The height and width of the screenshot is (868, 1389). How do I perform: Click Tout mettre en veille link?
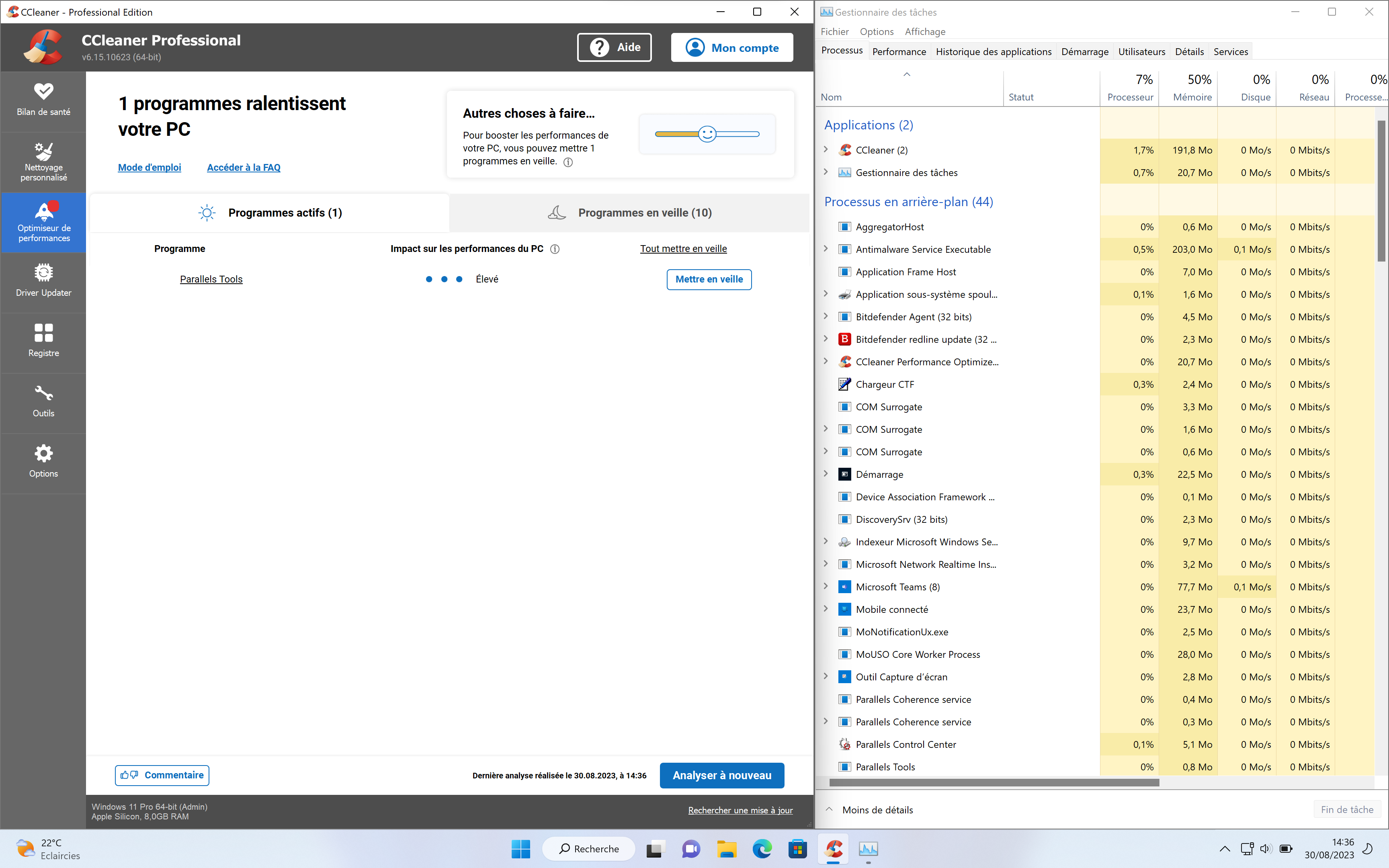point(683,249)
